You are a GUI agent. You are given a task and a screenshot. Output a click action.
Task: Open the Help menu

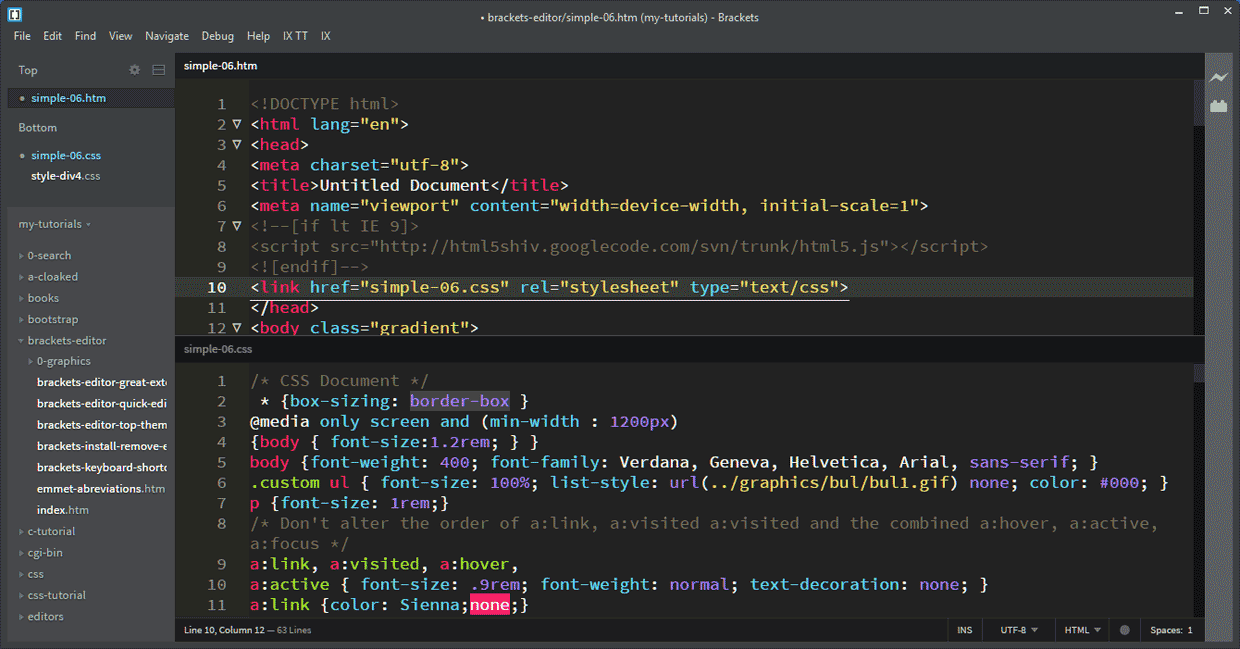[x=258, y=36]
